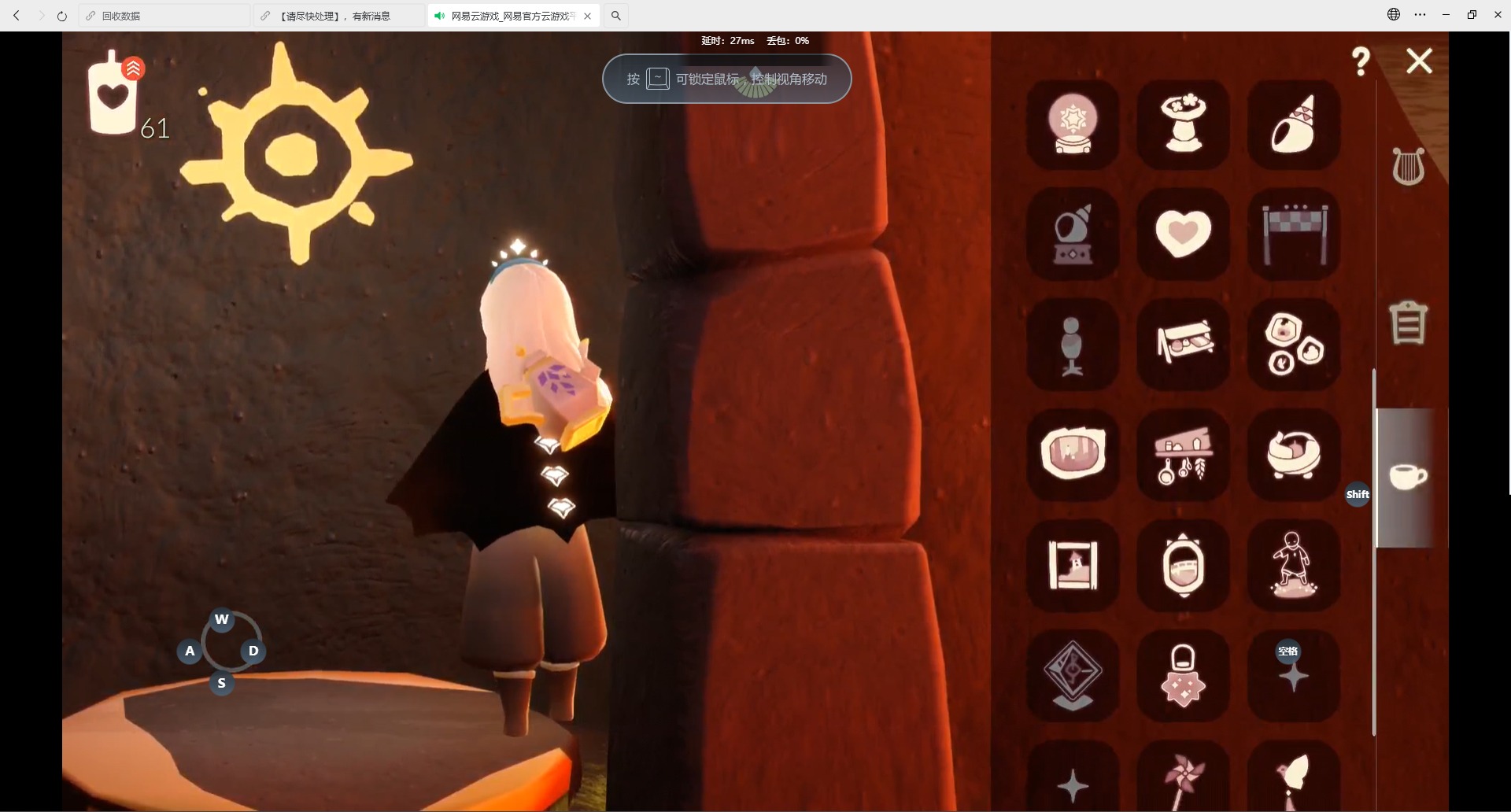Choose the oval rug prop
Screen dimensions: 1511x812
1073,454
